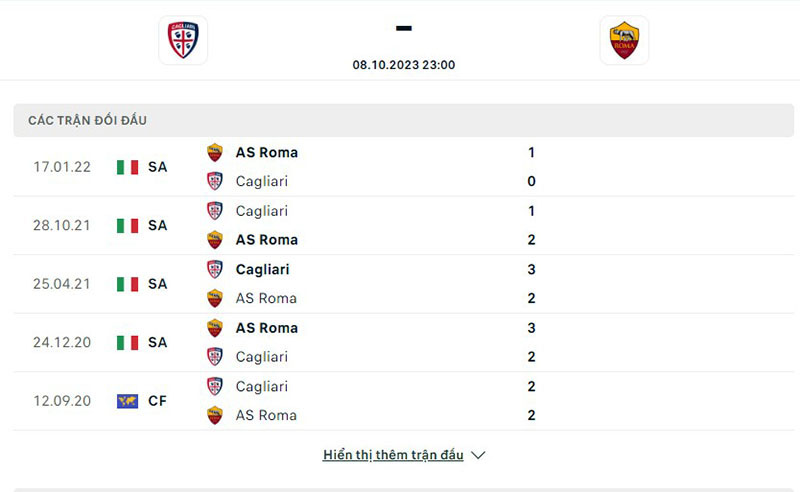Image resolution: width=800 pixels, height=492 pixels.
Task: Click the 'CÁC TRẬN ĐỐI ĐẦU' section header
Action: tap(87, 120)
